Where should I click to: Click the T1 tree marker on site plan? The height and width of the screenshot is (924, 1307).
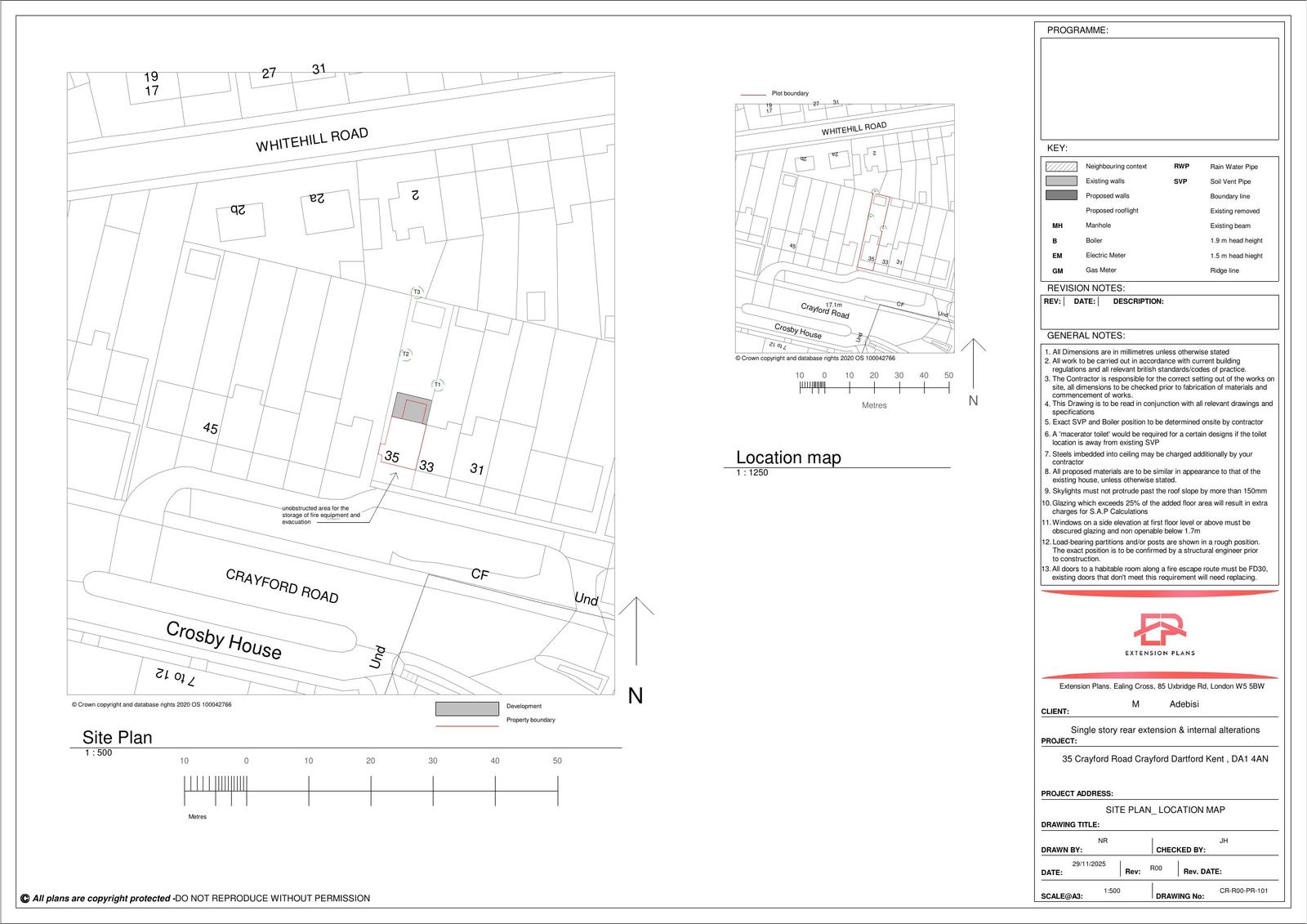coord(437,384)
